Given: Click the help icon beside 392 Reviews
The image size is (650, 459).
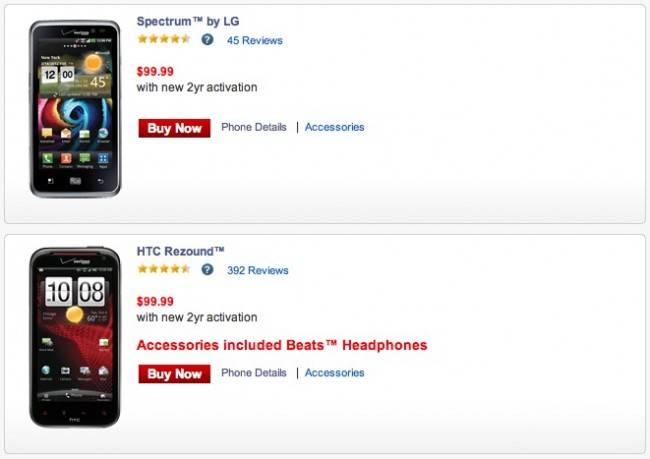Looking at the screenshot, I should point(207,270).
